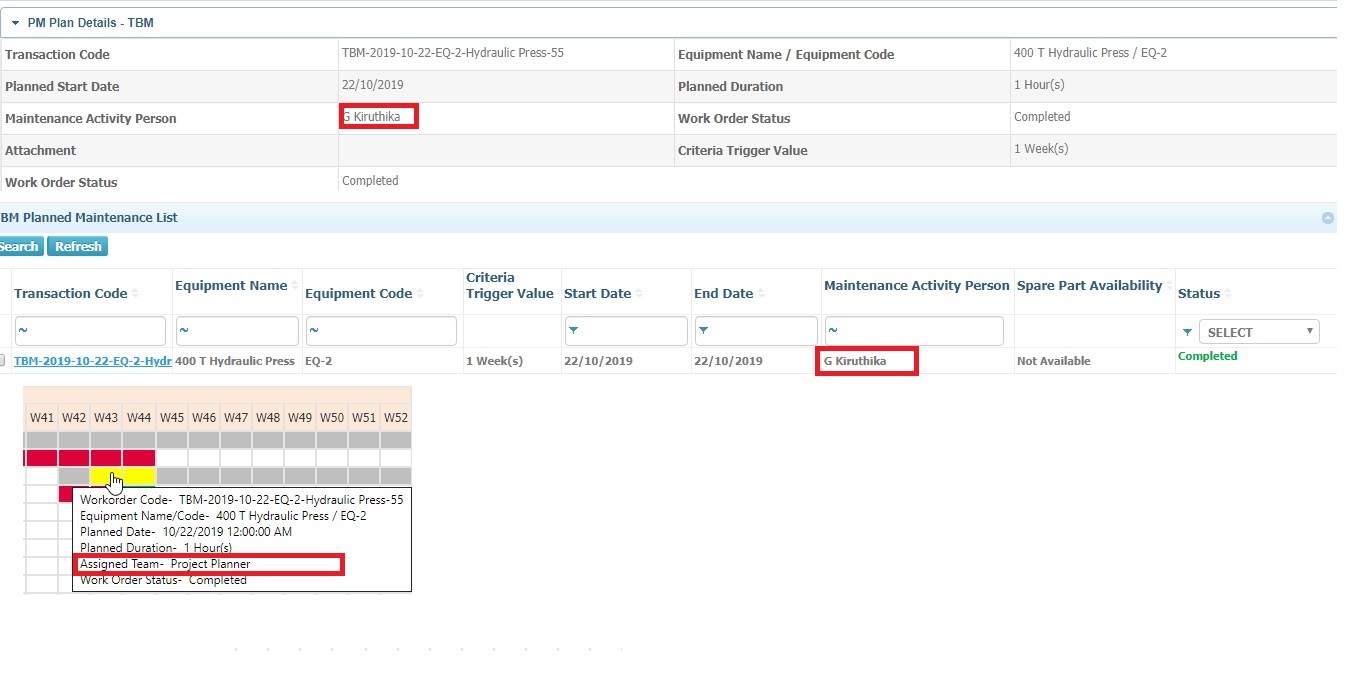
Task: Click the ~ operator in Maintenance Activity Person filter
Action: (833, 331)
